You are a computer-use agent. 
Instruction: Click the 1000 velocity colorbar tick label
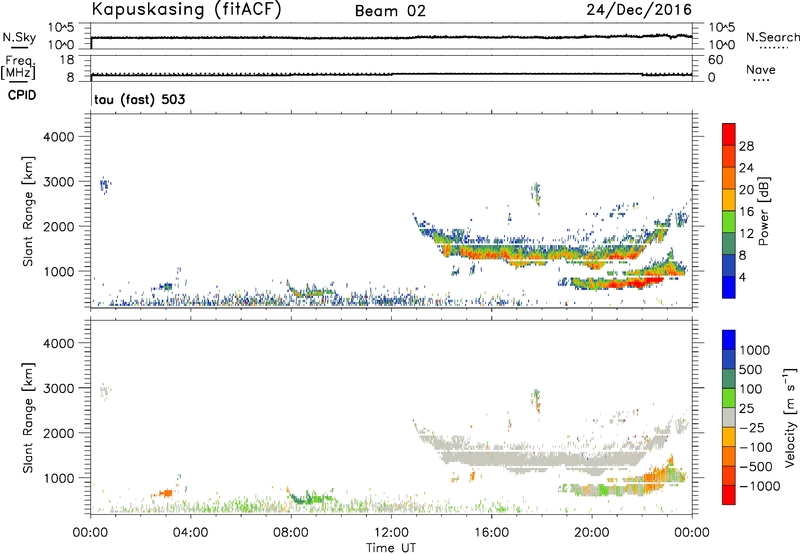(x=754, y=350)
